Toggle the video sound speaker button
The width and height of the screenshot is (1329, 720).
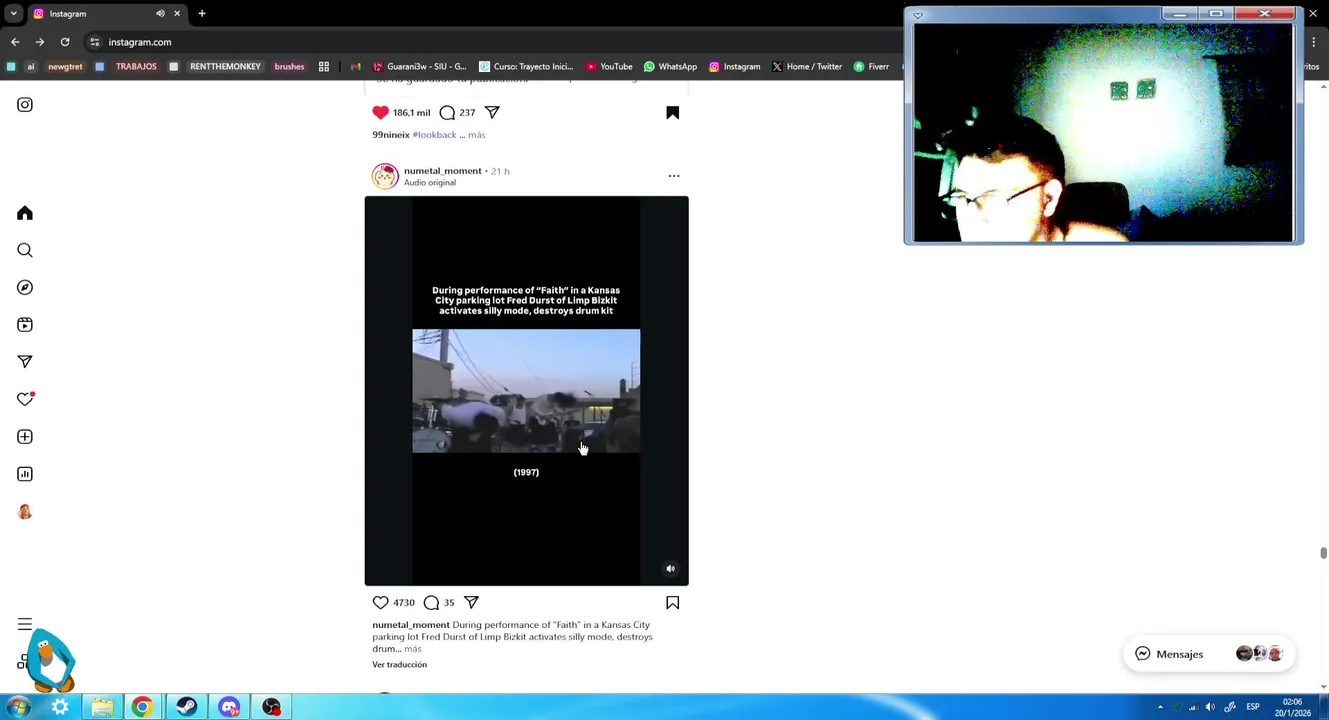[671, 568]
